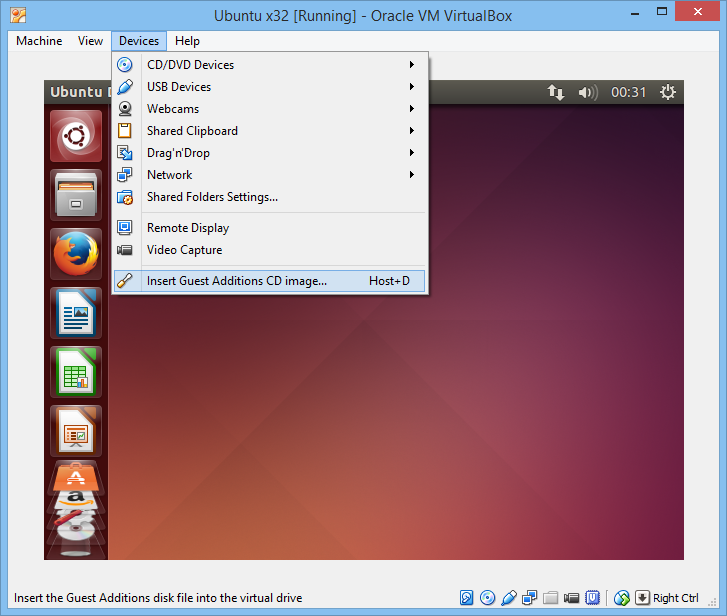This screenshot has width=727, height=616.
Task: Launch Firefox from Ubuntu launcher
Action: pos(76,254)
